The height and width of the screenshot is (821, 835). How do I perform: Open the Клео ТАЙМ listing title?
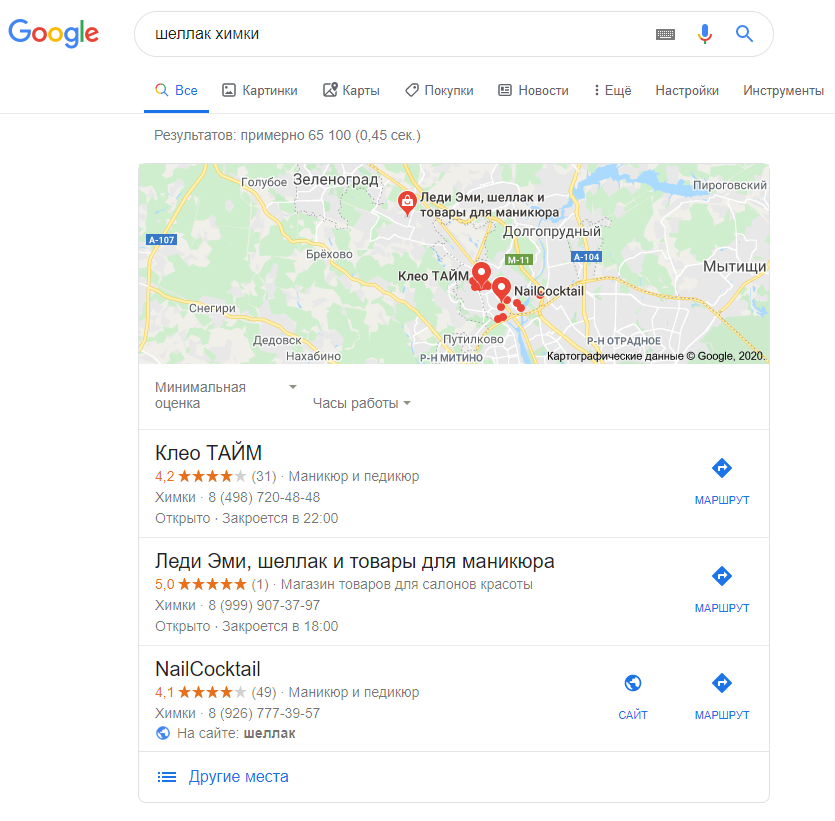[x=208, y=453]
